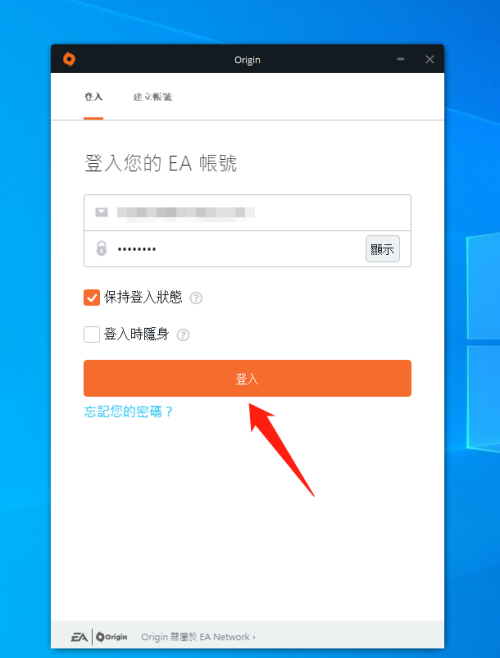Click the 保持登入狀態 label text
This screenshot has width=500, height=658.
pyautogui.click(x=143, y=297)
